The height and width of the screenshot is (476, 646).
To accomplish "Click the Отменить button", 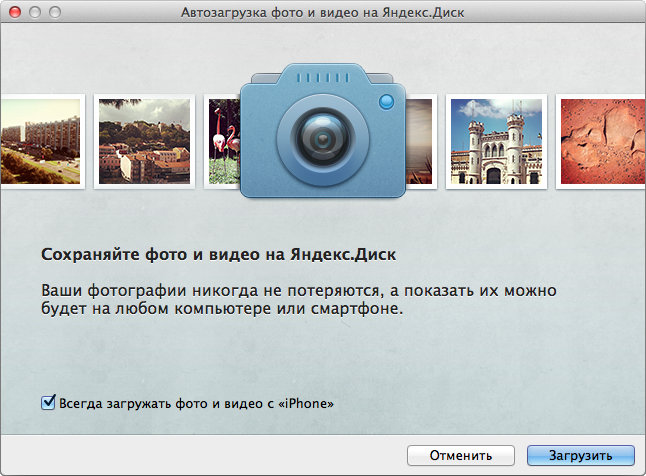I will pyautogui.click(x=461, y=455).
